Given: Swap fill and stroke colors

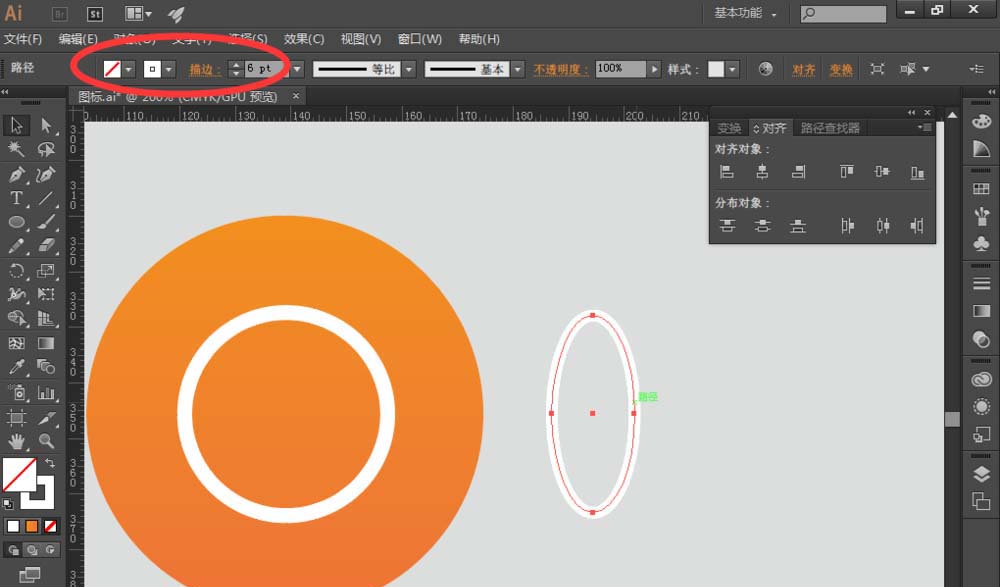Looking at the screenshot, I should click(50, 464).
